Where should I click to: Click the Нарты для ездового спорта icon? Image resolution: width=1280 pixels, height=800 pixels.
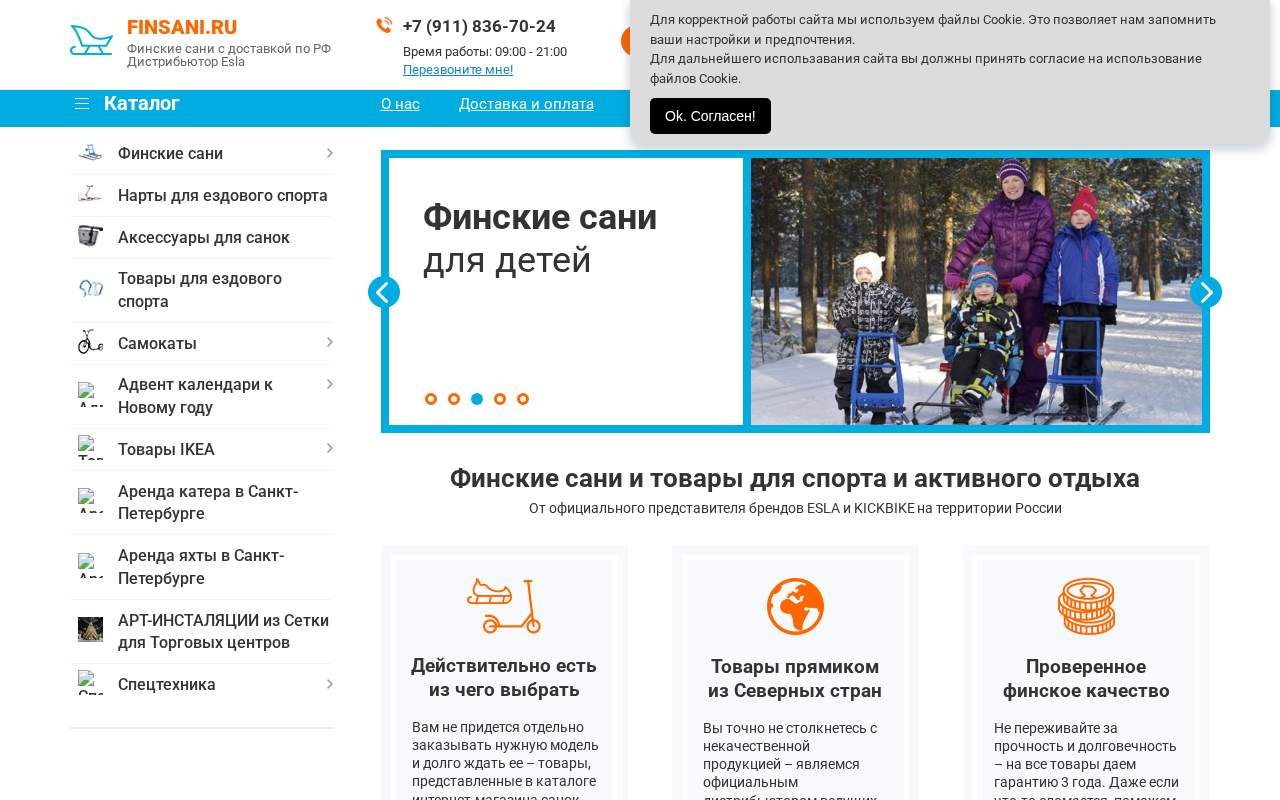coord(90,195)
